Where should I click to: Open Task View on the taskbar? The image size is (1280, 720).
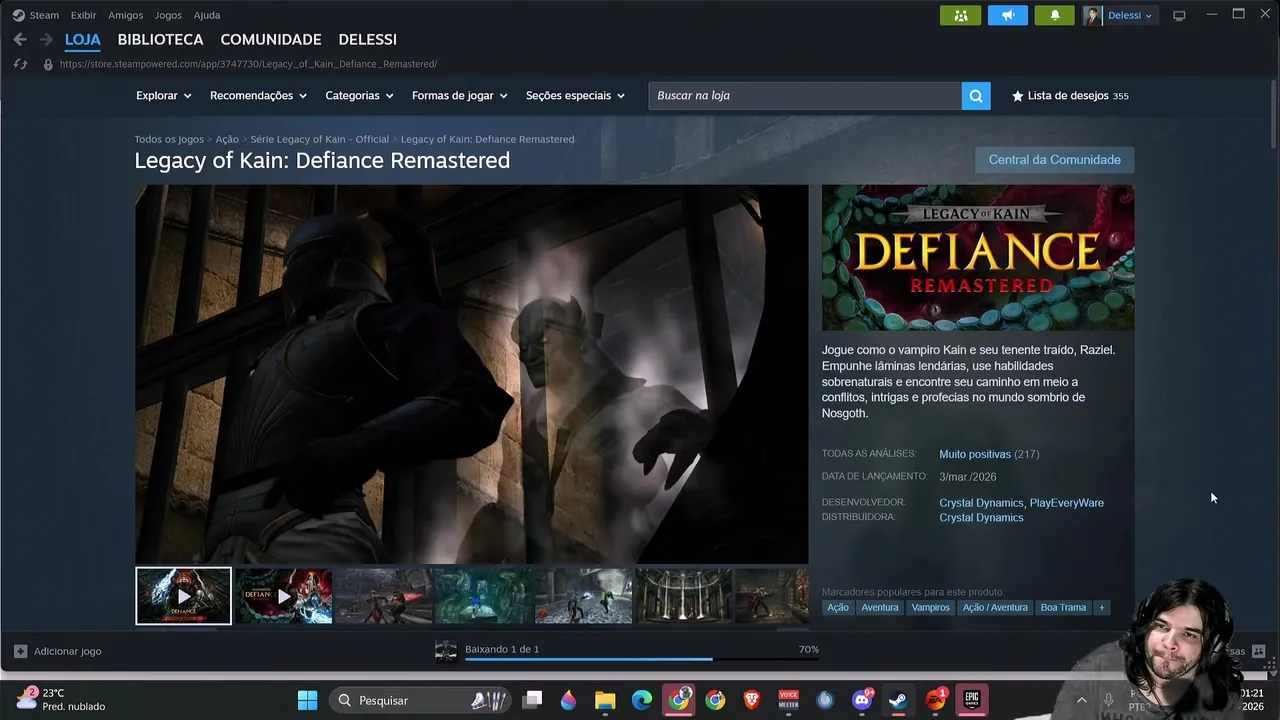click(533, 700)
